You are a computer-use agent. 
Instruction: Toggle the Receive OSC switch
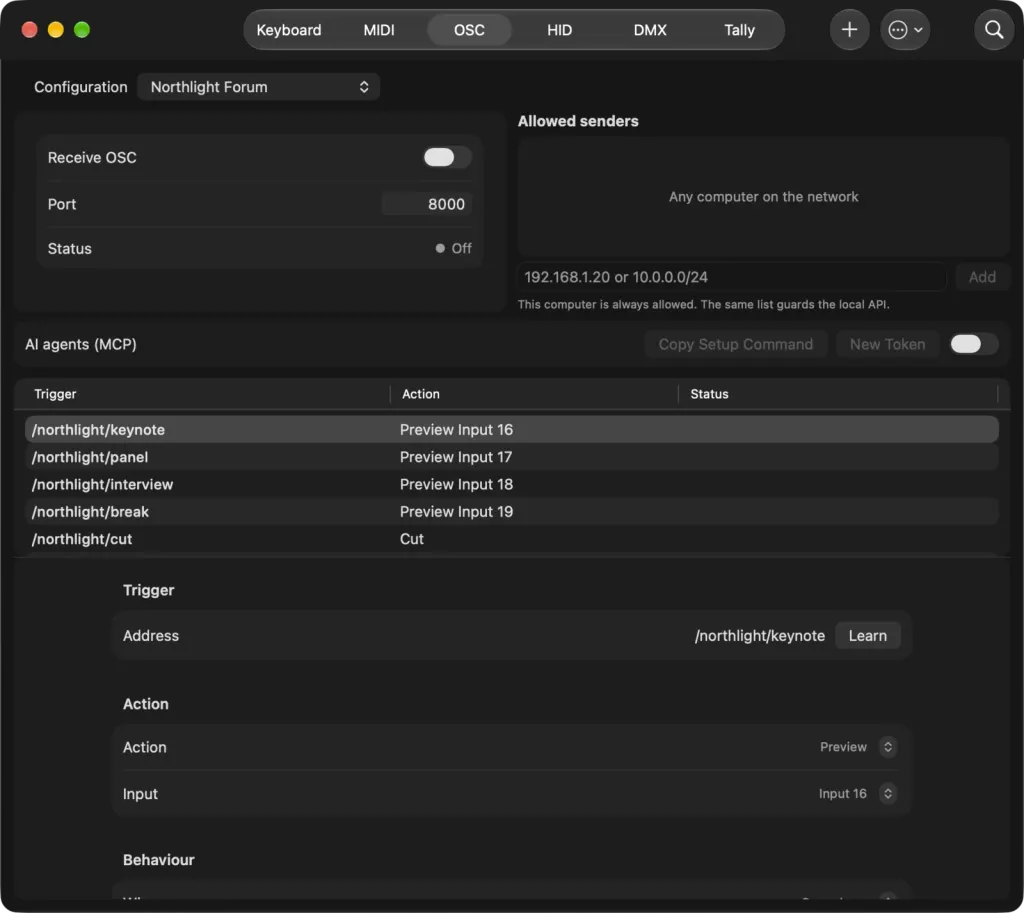(x=447, y=157)
